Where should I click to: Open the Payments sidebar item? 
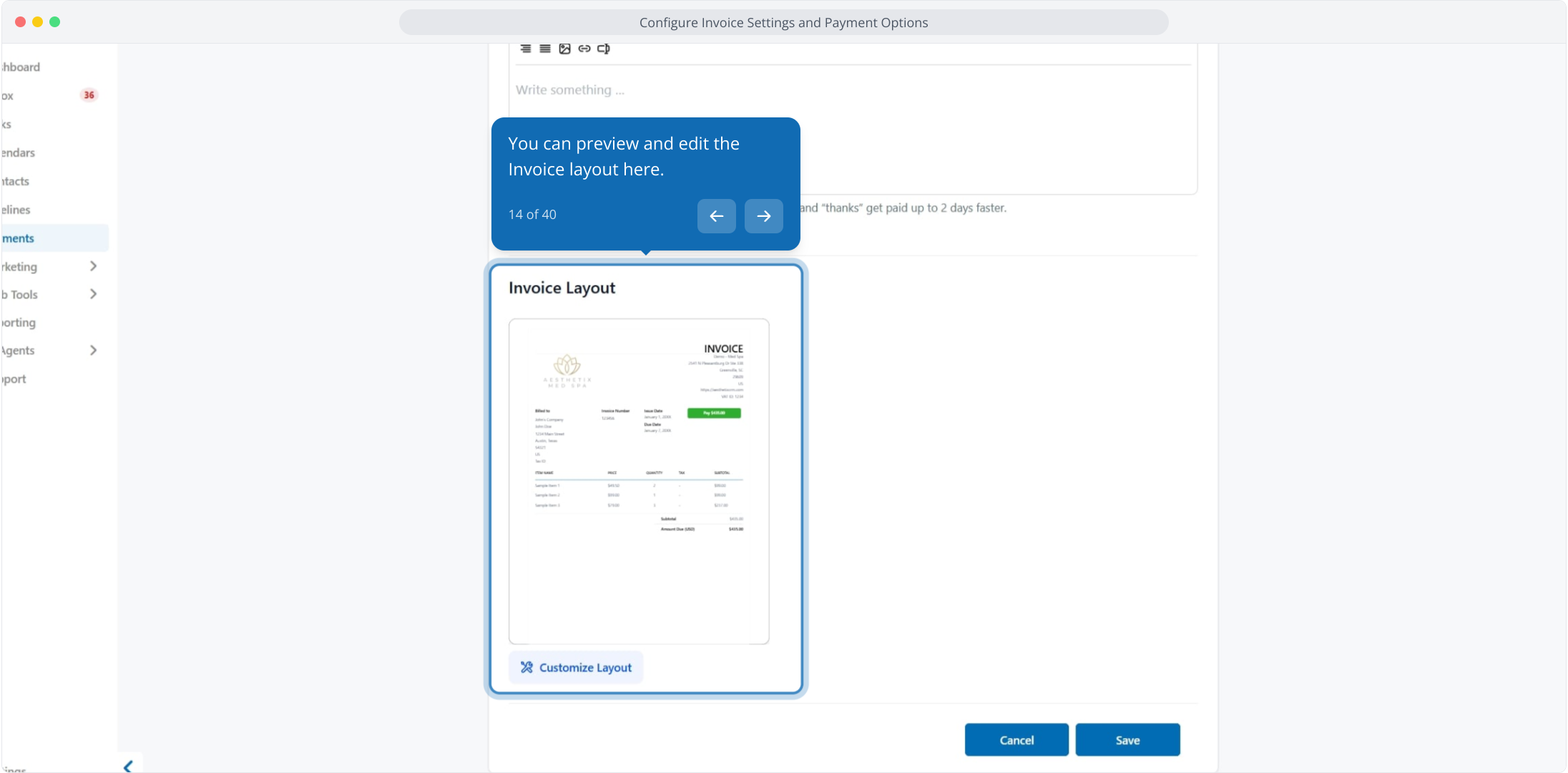[19, 238]
